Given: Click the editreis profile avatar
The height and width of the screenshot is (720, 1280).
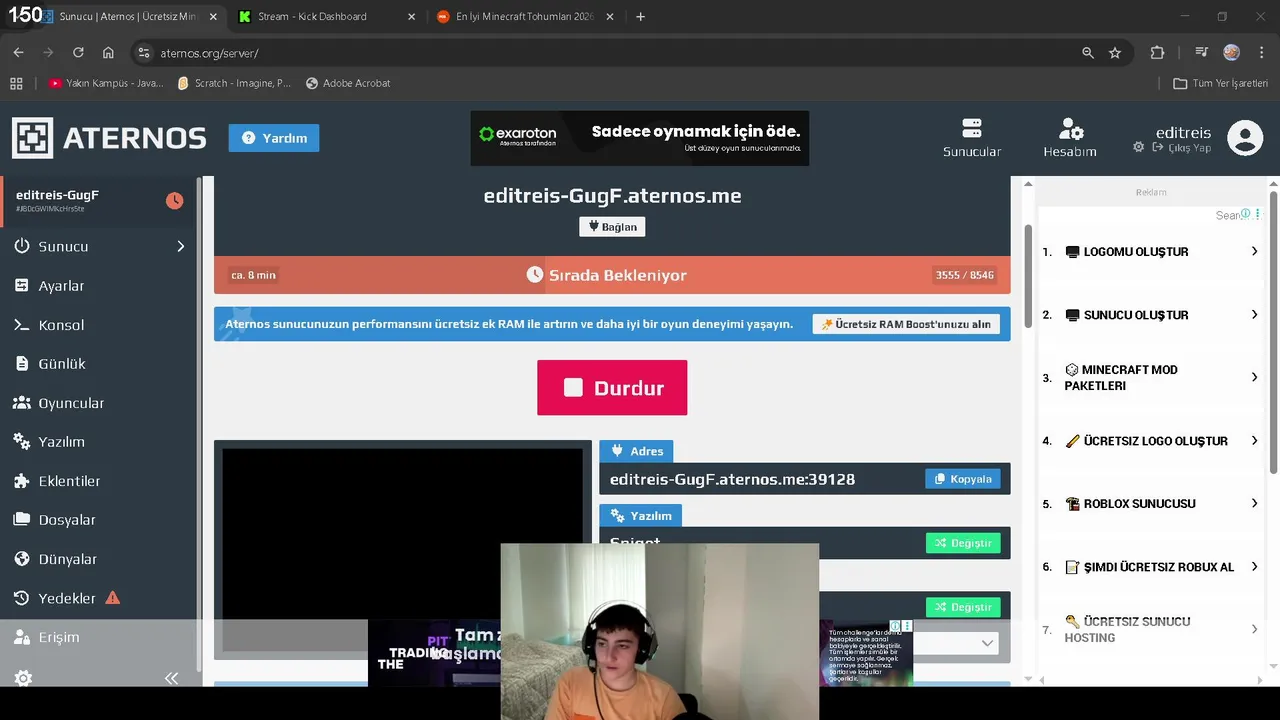Looking at the screenshot, I should tap(1245, 138).
